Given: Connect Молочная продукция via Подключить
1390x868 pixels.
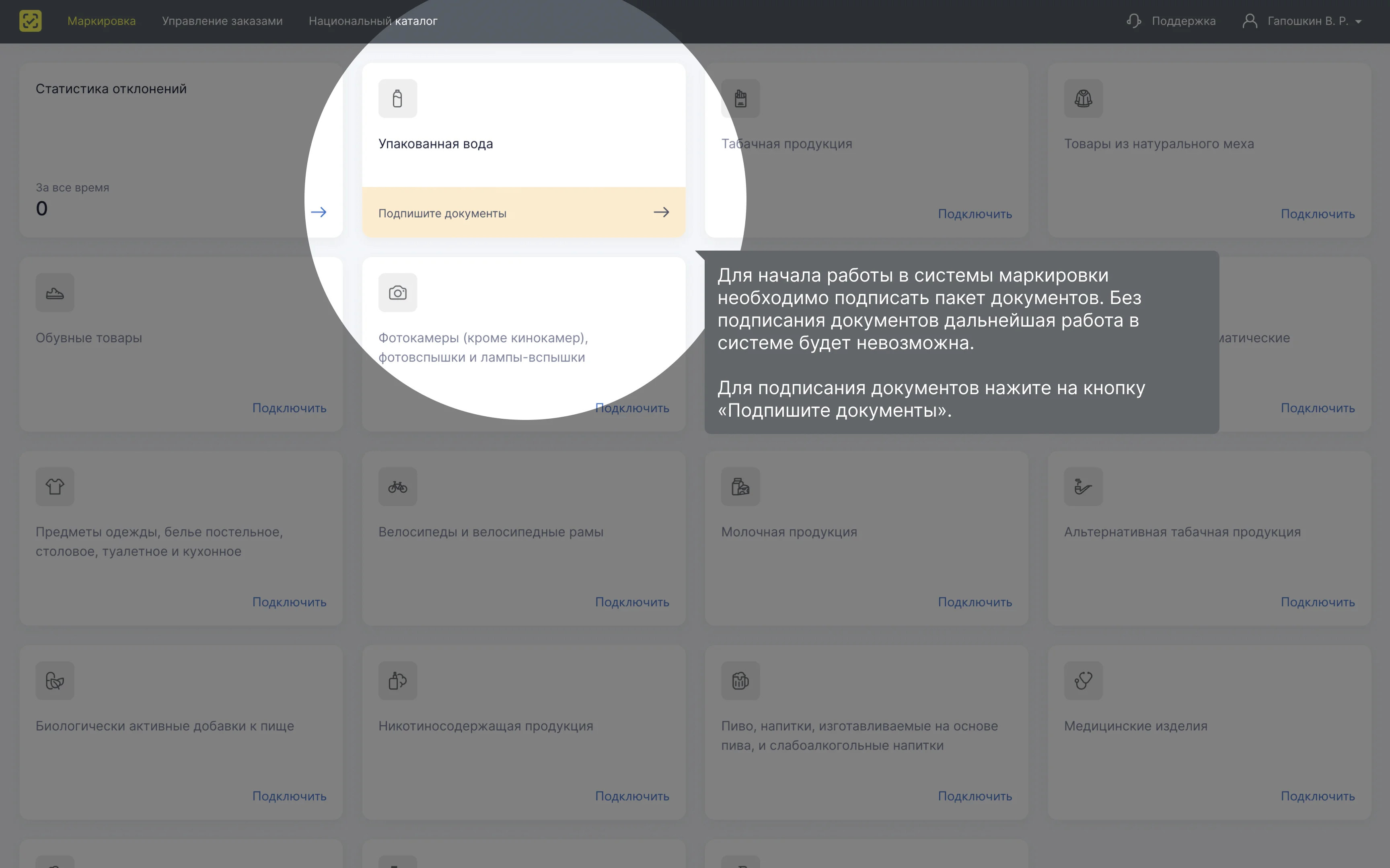Looking at the screenshot, I should [975, 602].
